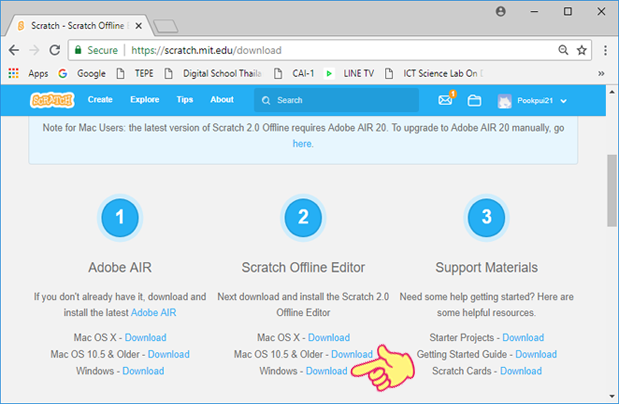Show more bookmarks with the double chevron

coord(601,73)
